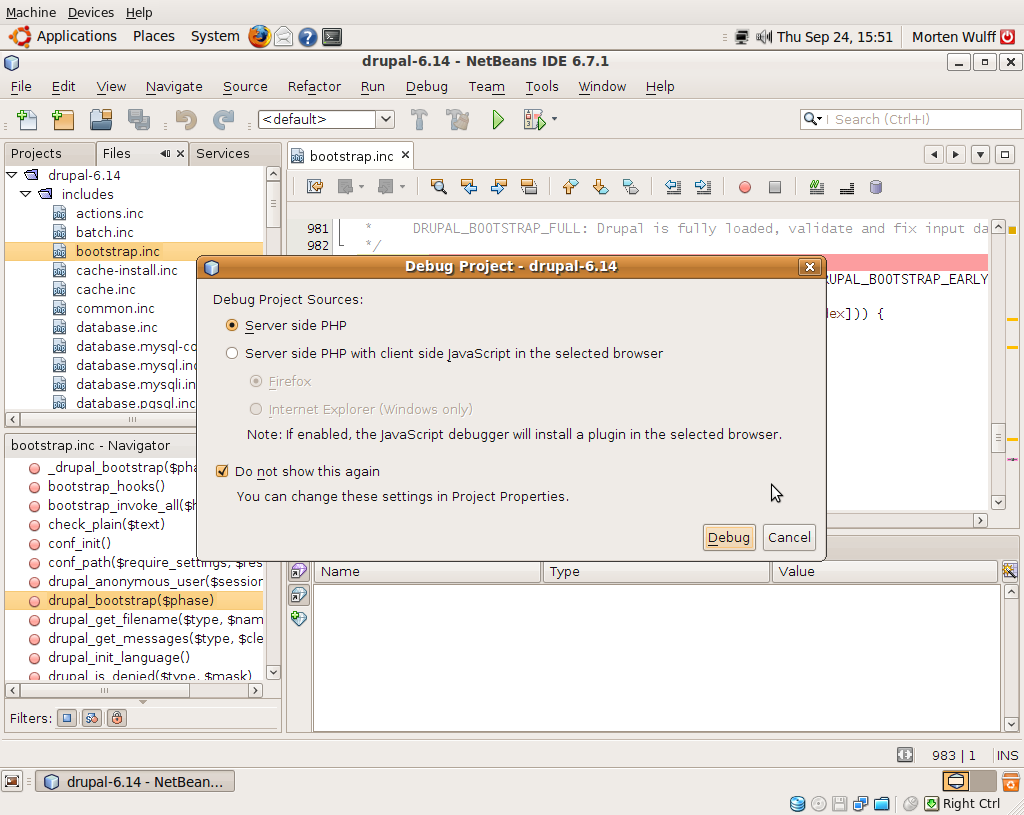Click the Build Project hammer icon
The width and height of the screenshot is (1024, 815).
419,120
